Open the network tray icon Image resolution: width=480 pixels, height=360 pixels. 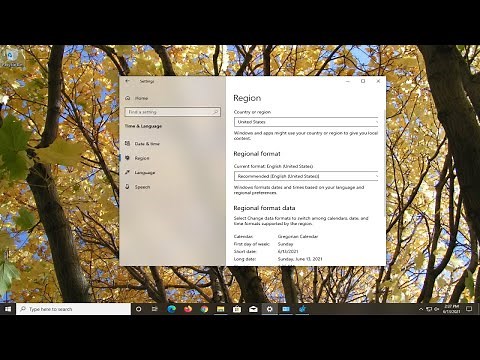pos(429,309)
